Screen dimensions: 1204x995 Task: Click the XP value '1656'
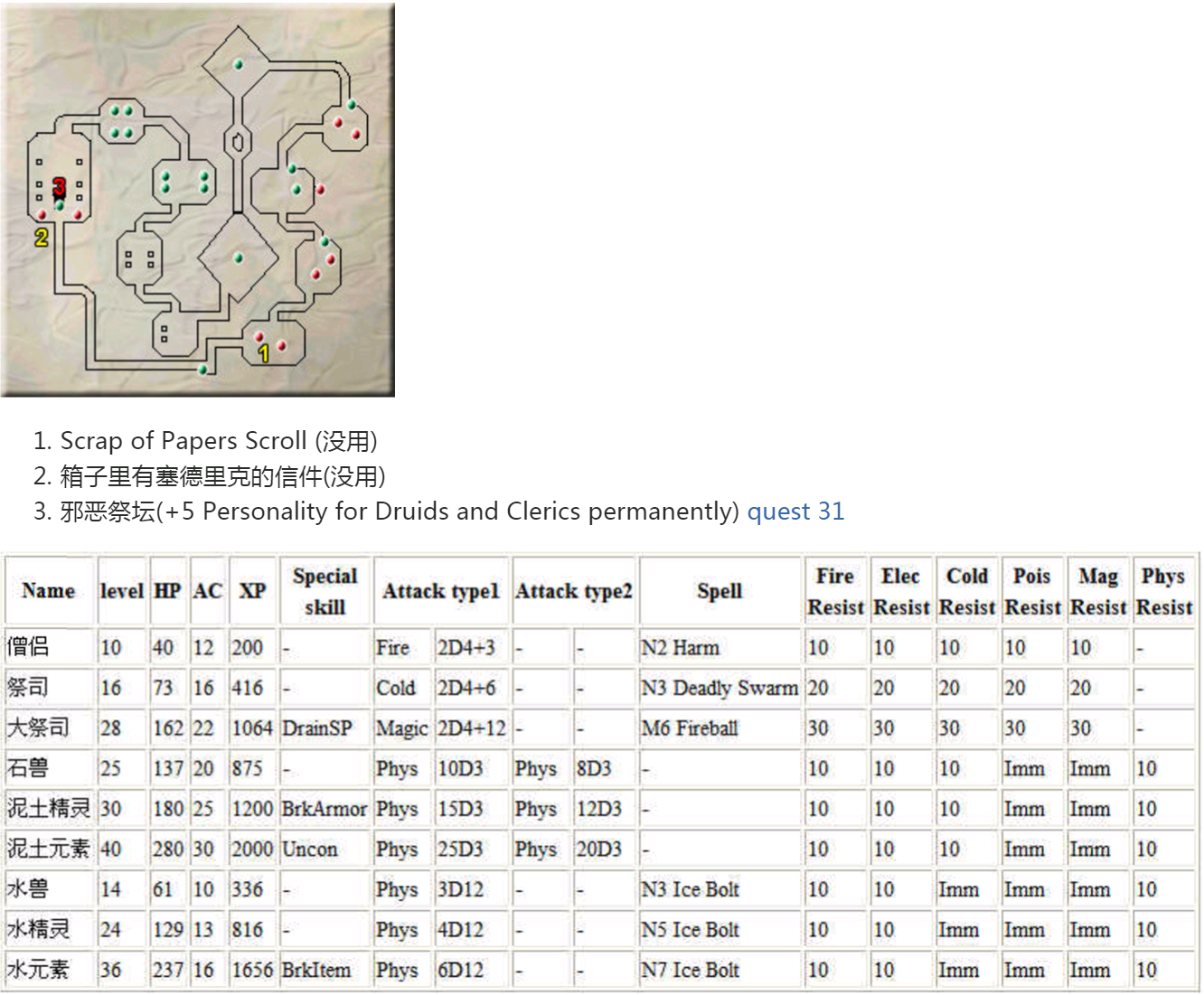253,970
